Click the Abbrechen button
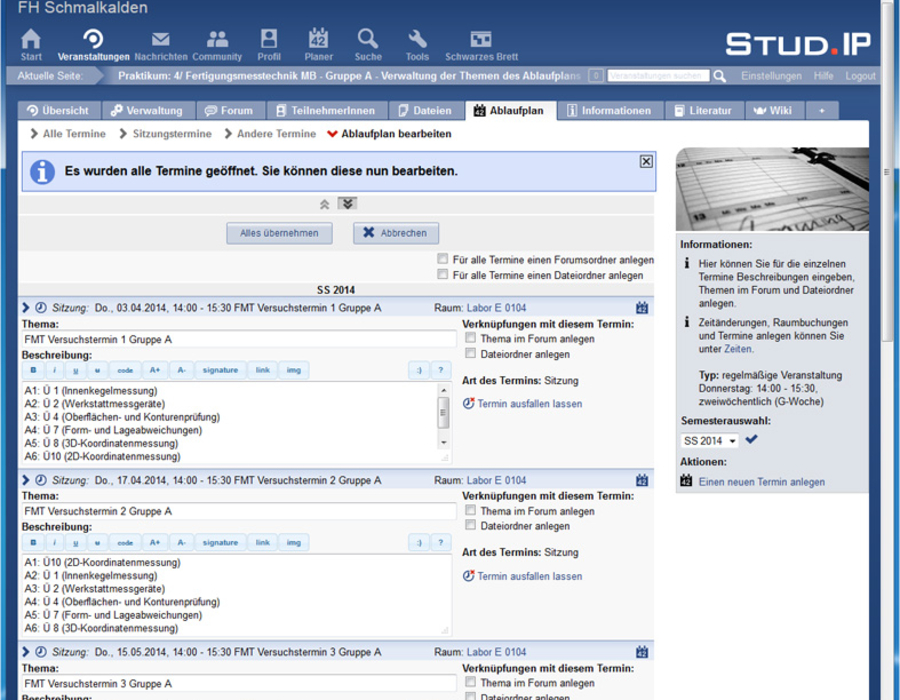Viewport: 900px width, 700px height. (395, 233)
